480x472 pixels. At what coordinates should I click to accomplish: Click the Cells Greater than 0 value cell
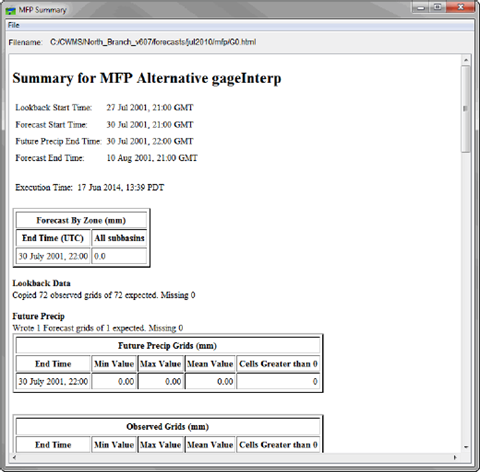tap(278, 381)
